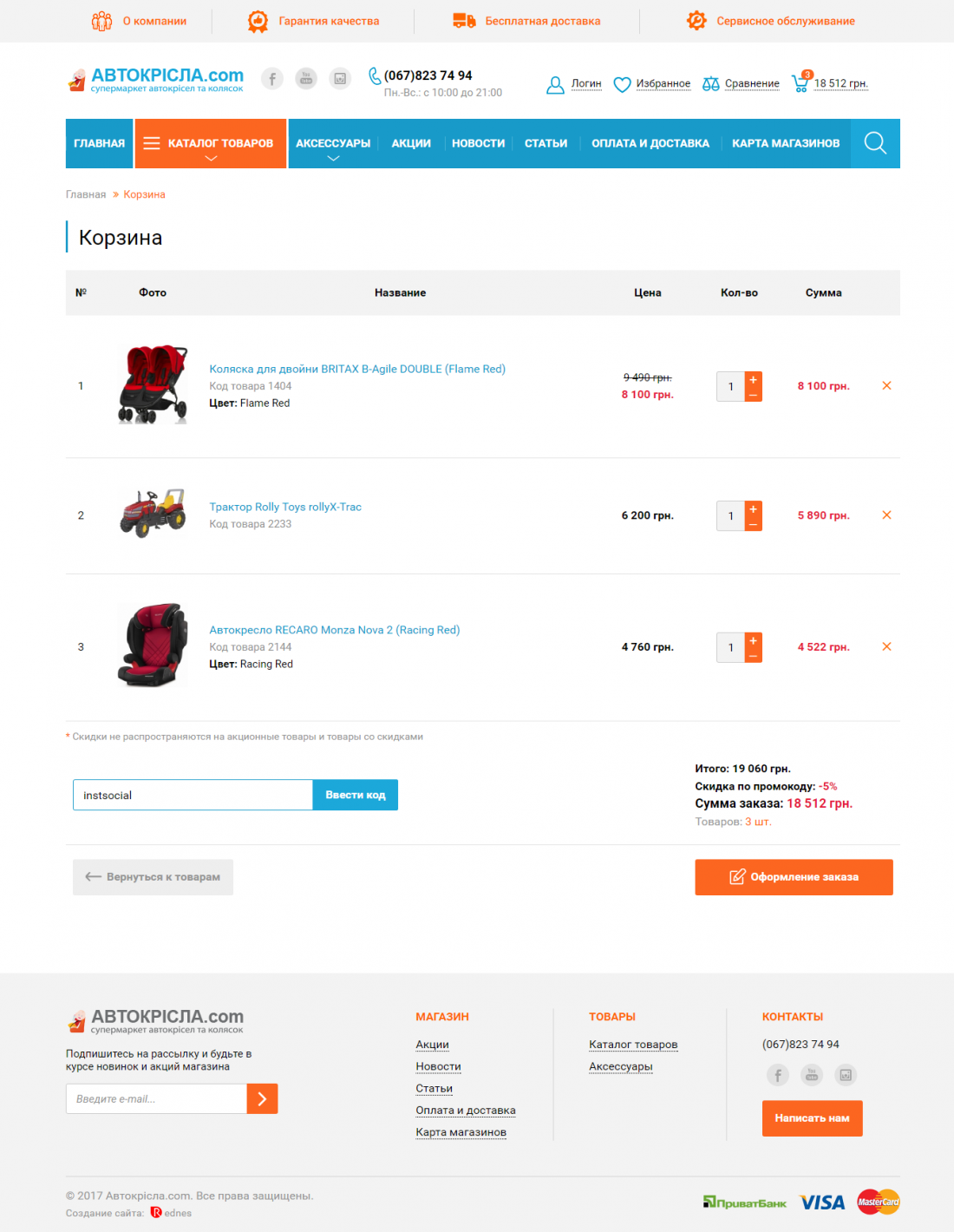
Task: Open the shopping cart icon in header
Action: click(801, 82)
